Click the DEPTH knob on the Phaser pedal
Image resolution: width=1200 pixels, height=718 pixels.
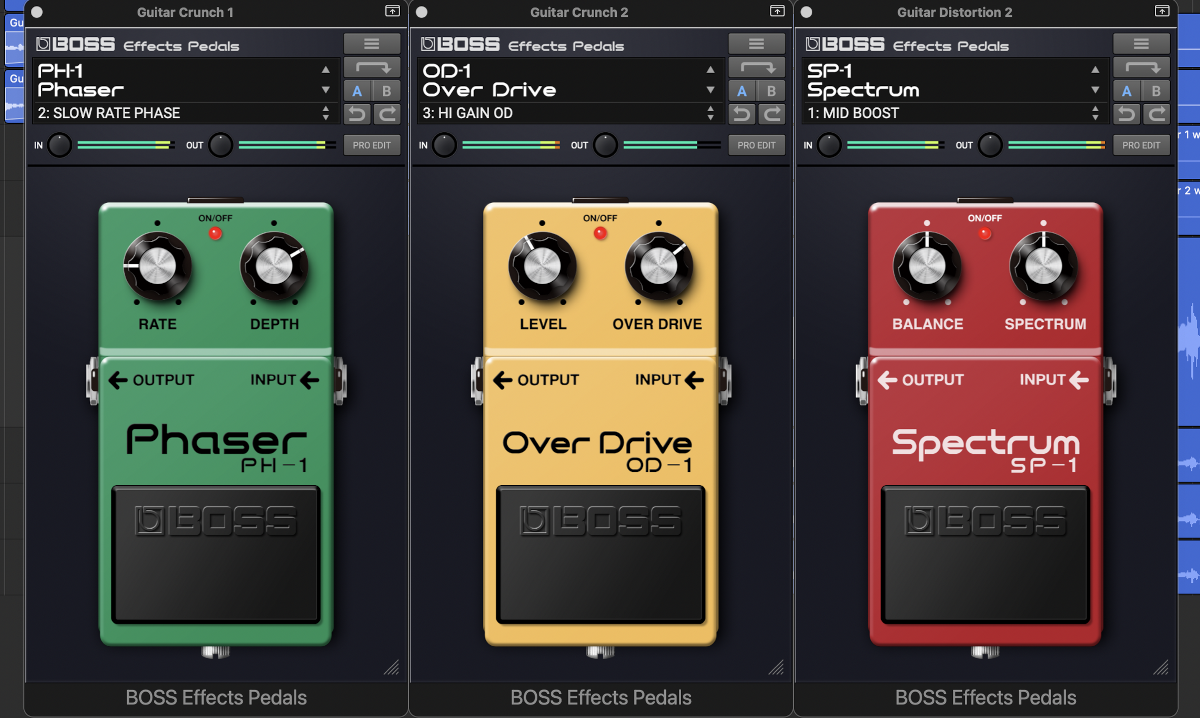coord(274,265)
